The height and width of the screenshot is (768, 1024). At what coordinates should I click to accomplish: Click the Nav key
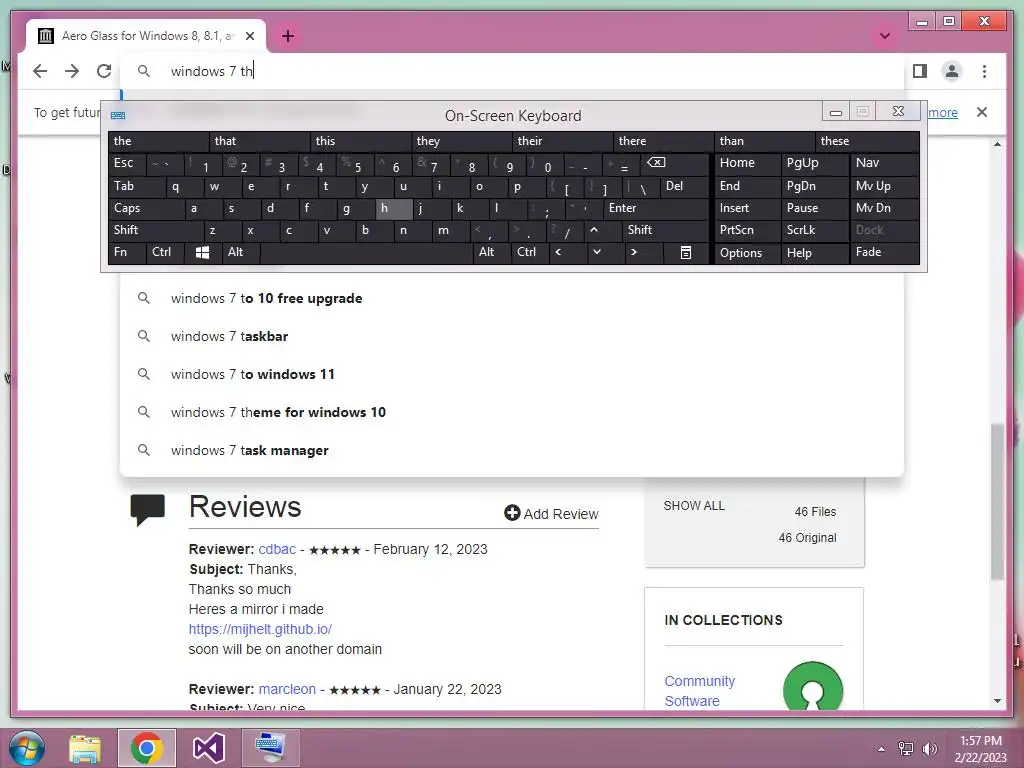pos(885,163)
